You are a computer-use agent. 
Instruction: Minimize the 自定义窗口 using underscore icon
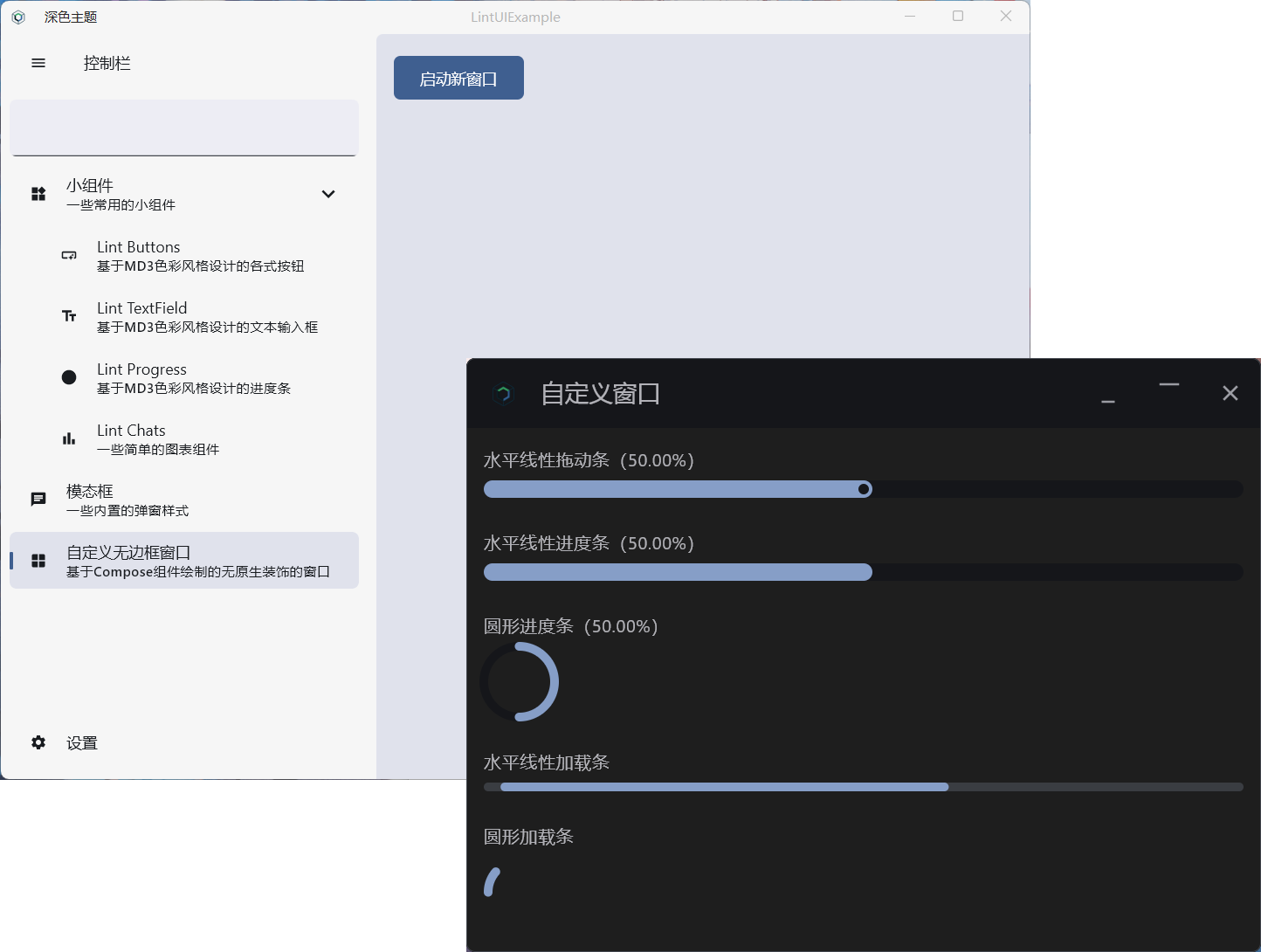[x=1108, y=401]
